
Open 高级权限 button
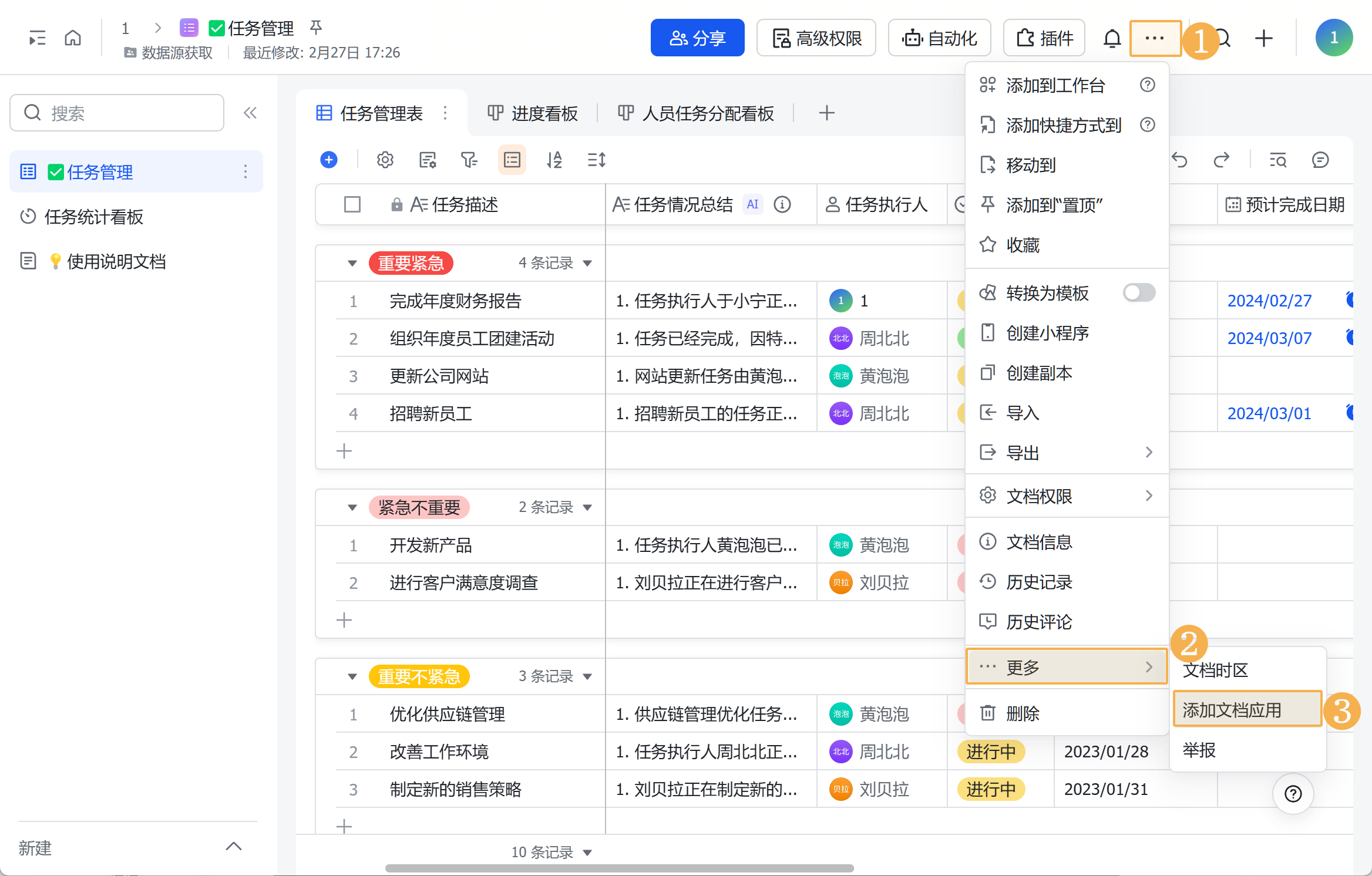pos(816,38)
